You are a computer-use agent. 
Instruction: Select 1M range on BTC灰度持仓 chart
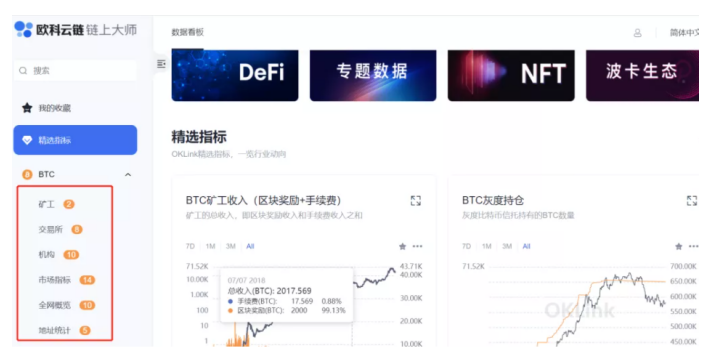pyautogui.click(x=487, y=246)
